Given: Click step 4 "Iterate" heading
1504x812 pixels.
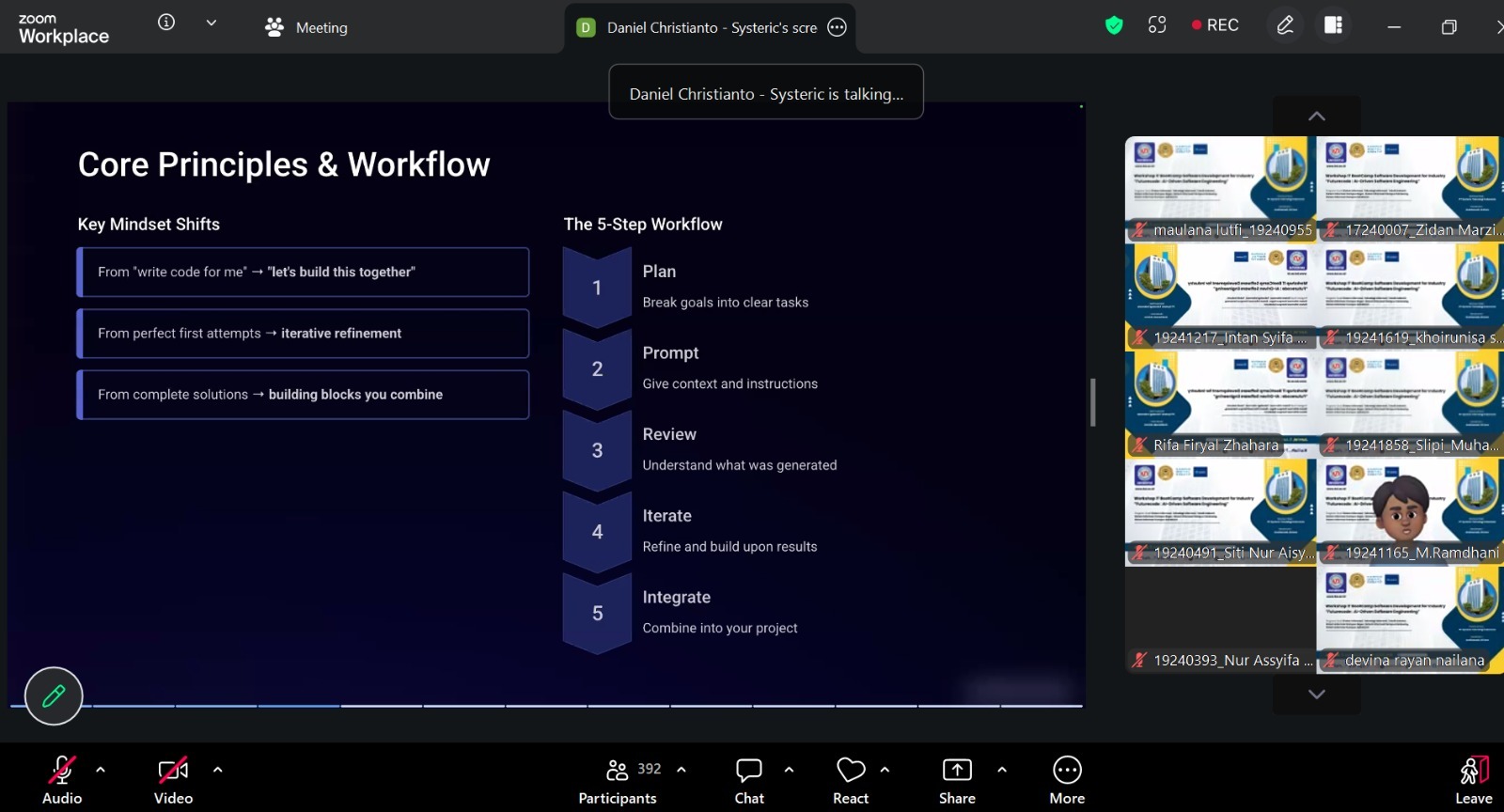Looking at the screenshot, I should click(666, 515).
